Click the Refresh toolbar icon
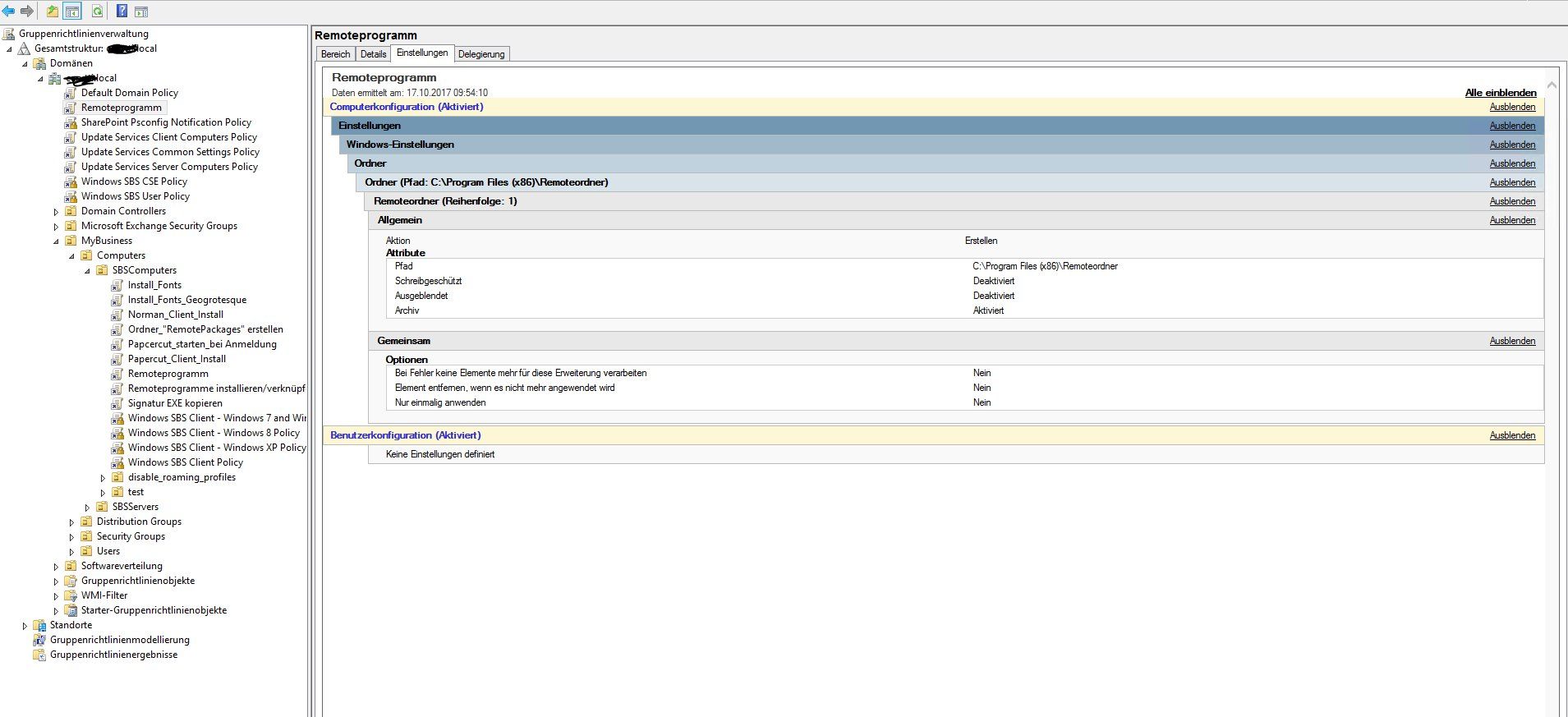This screenshot has height=717, width=1568. (x=97, y=11)
